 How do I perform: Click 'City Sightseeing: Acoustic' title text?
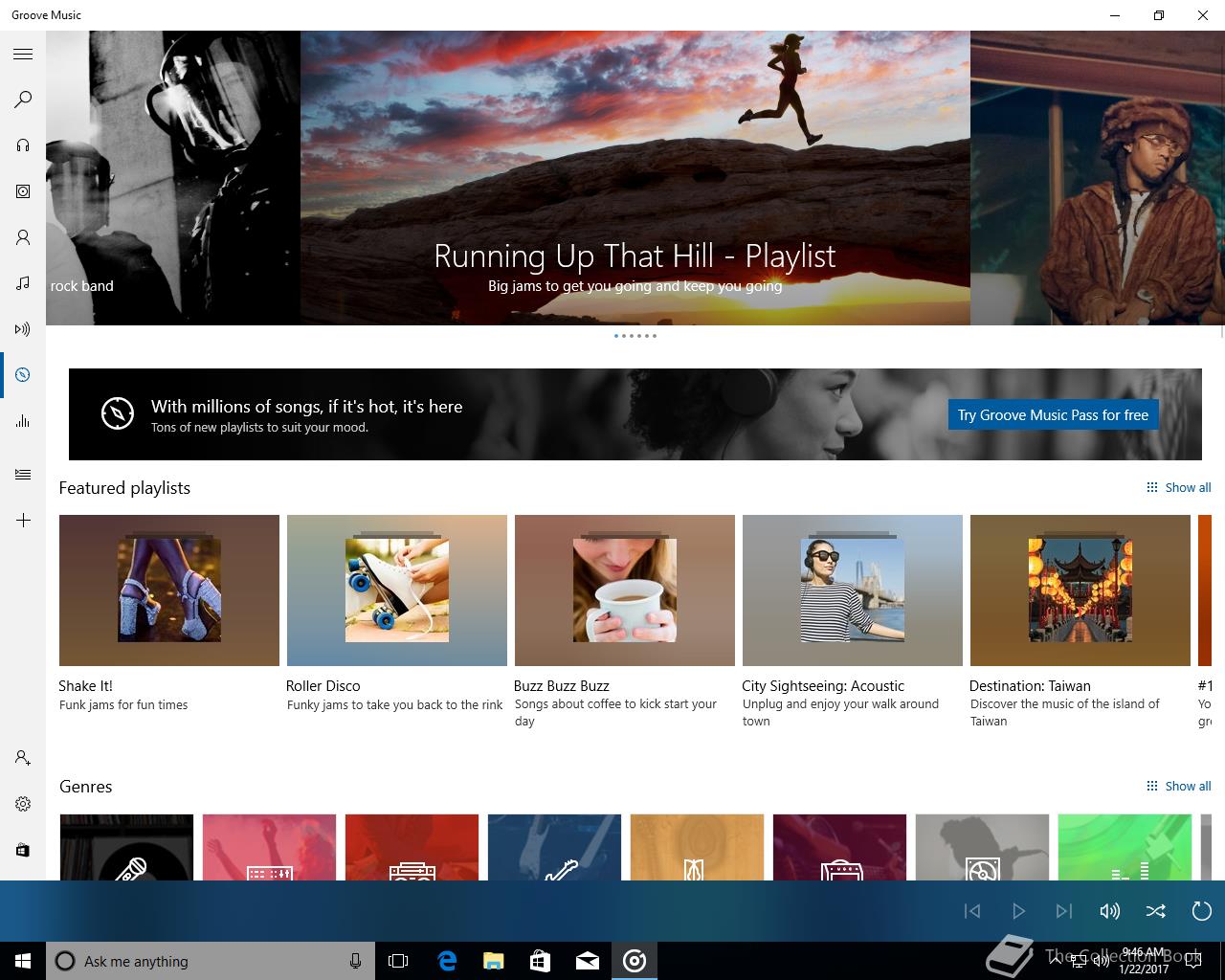tap(823, 685)
